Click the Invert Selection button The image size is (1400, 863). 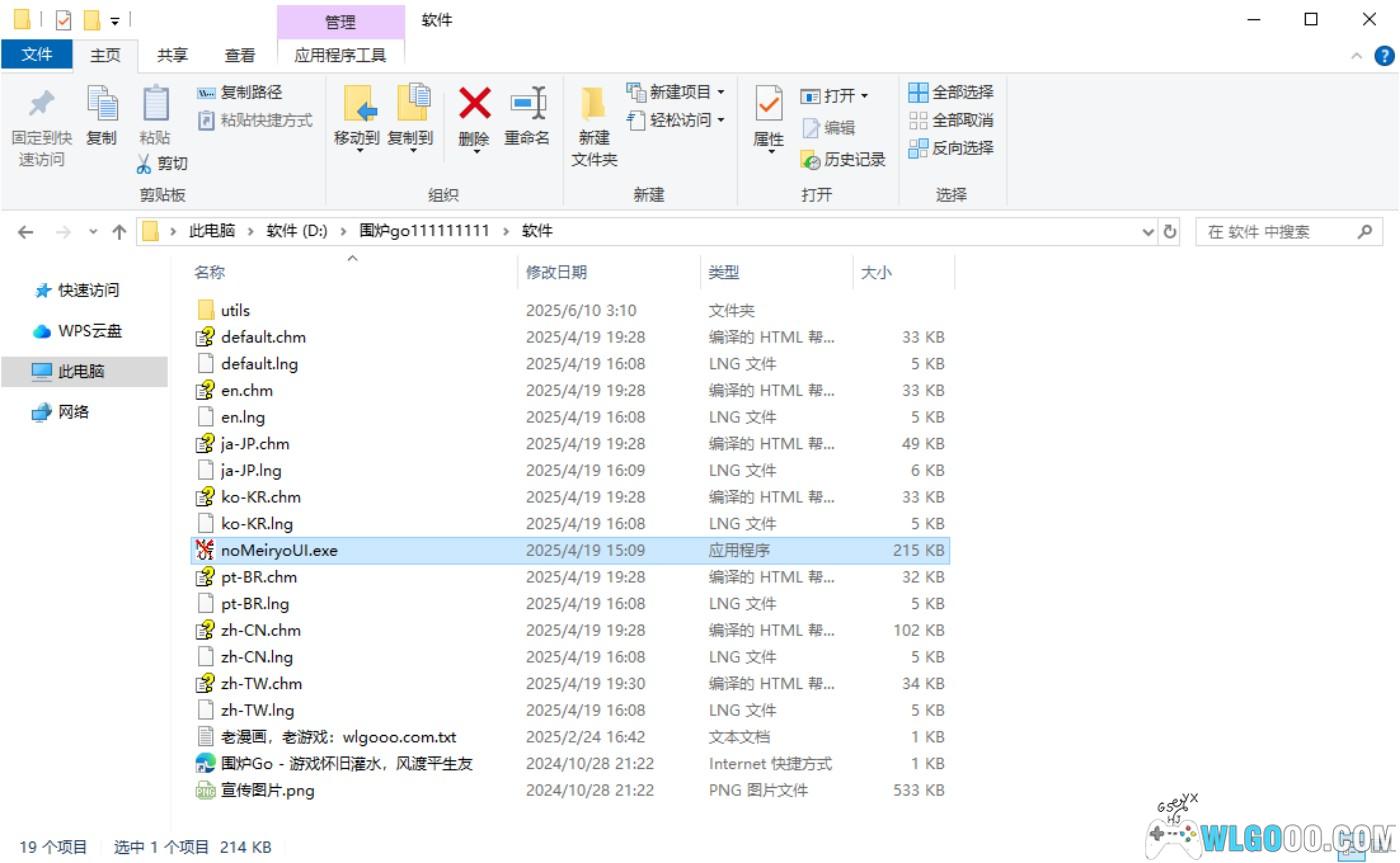click(x=951, y=148)
